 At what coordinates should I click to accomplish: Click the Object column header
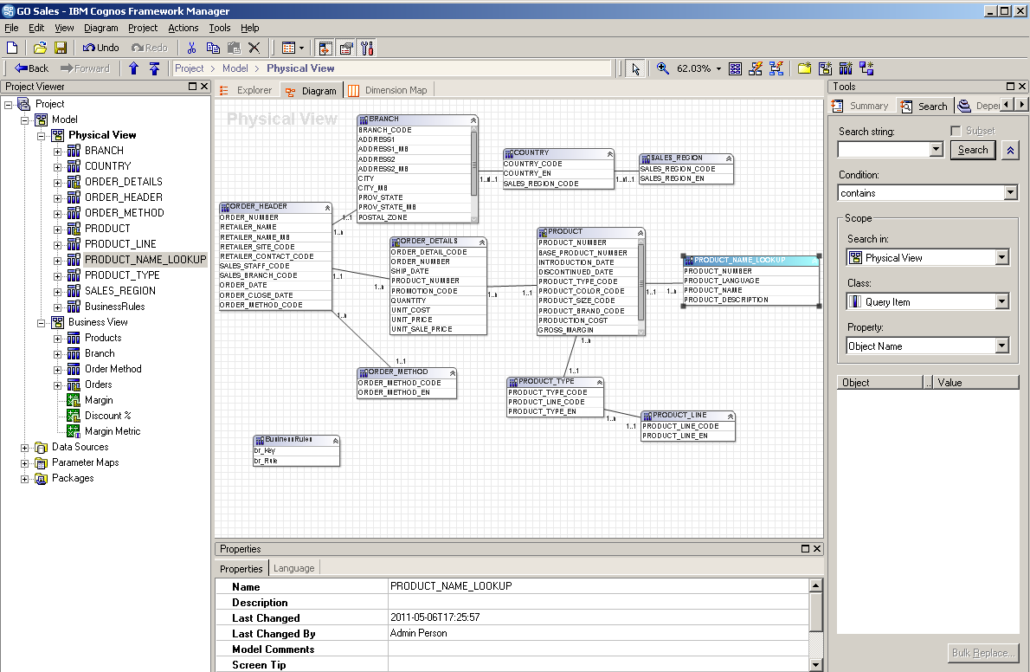[x=880, y=382]
